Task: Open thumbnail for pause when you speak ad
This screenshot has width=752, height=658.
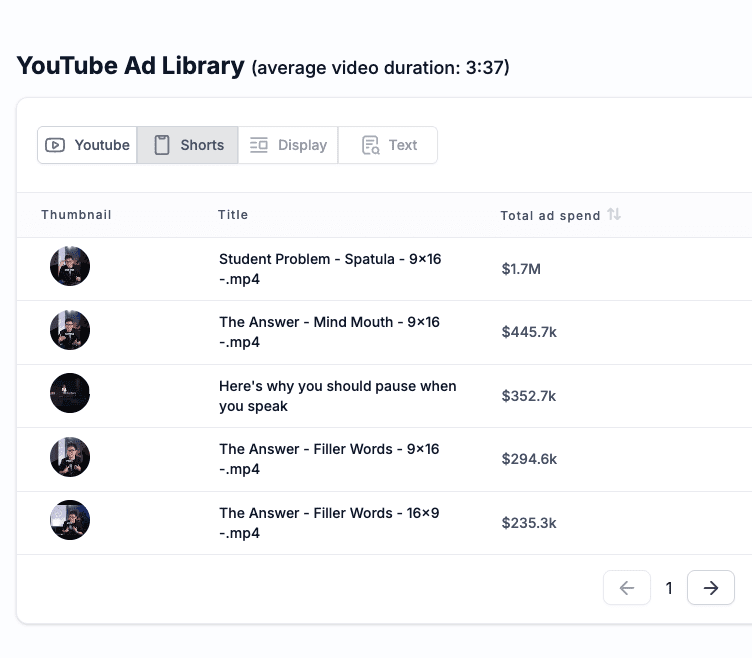Action: click(x=70, y=393)
